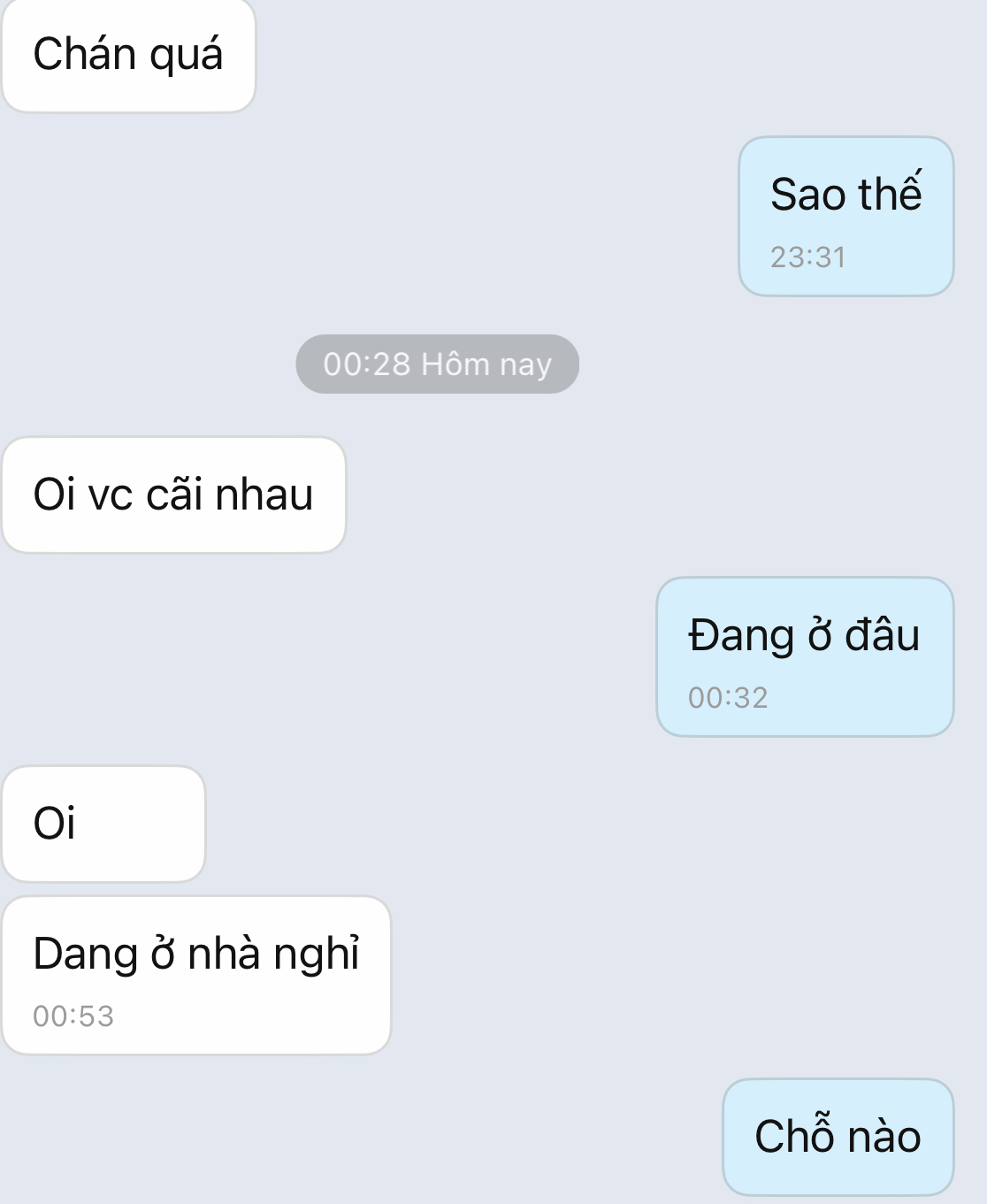987x1204 pixels.
Task: Click the 00:32 timestamp
Action: pyautogui.click(x=728, y=698)
